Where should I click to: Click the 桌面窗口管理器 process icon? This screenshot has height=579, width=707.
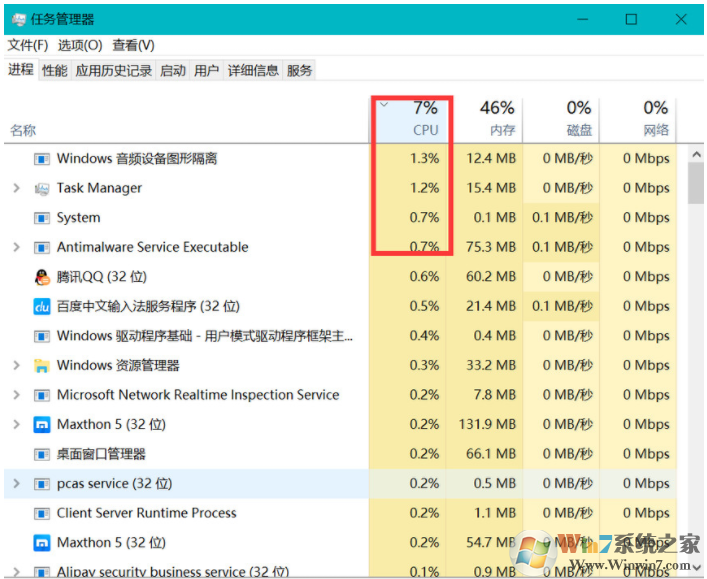point(42,454)
